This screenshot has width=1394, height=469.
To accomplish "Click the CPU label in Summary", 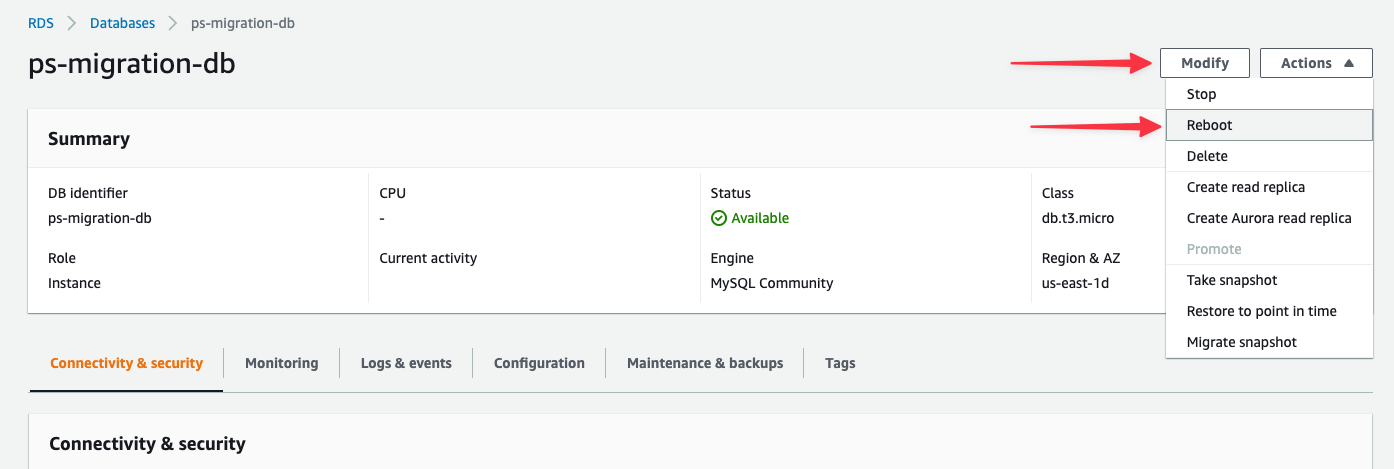I will (x=393, y=193).
